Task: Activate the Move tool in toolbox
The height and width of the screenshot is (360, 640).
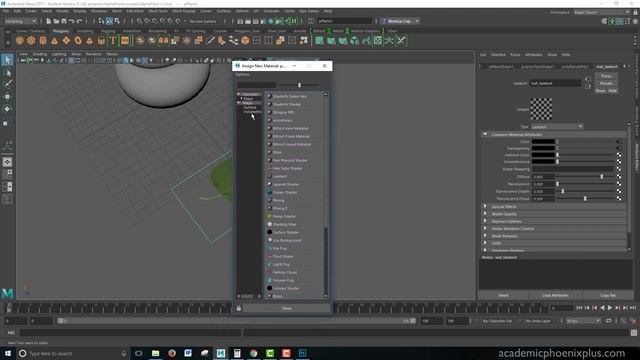Action: point(7,97)
